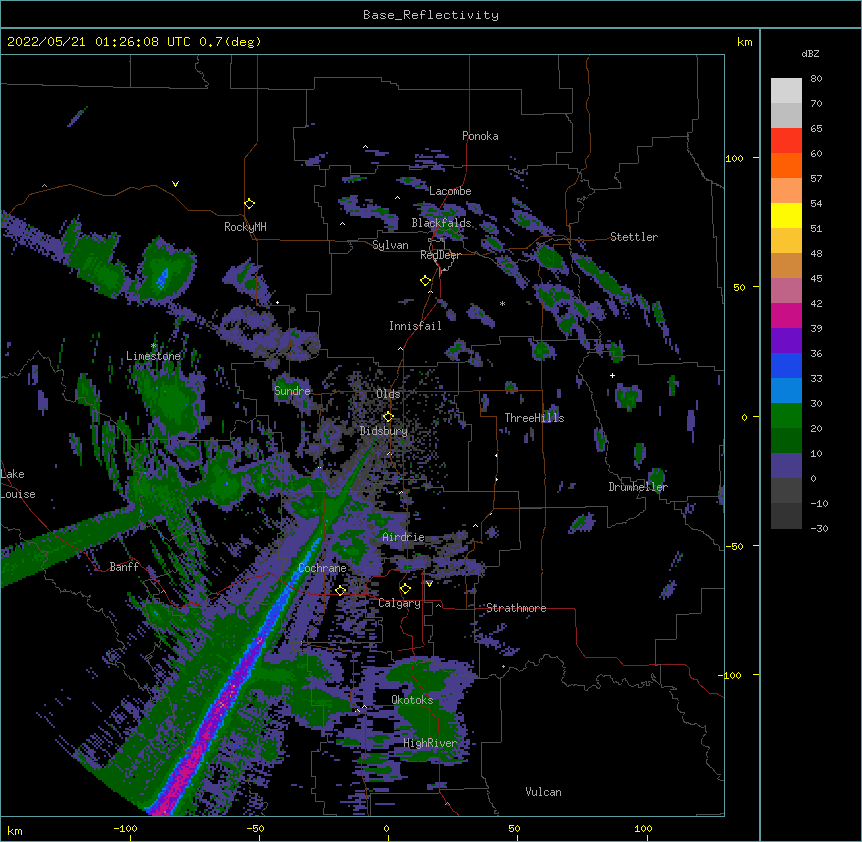Click the Sundre city label
Image resolution: width=862 pixels, height=842 pixels.
pyautogui.click(x=292, y=391)
